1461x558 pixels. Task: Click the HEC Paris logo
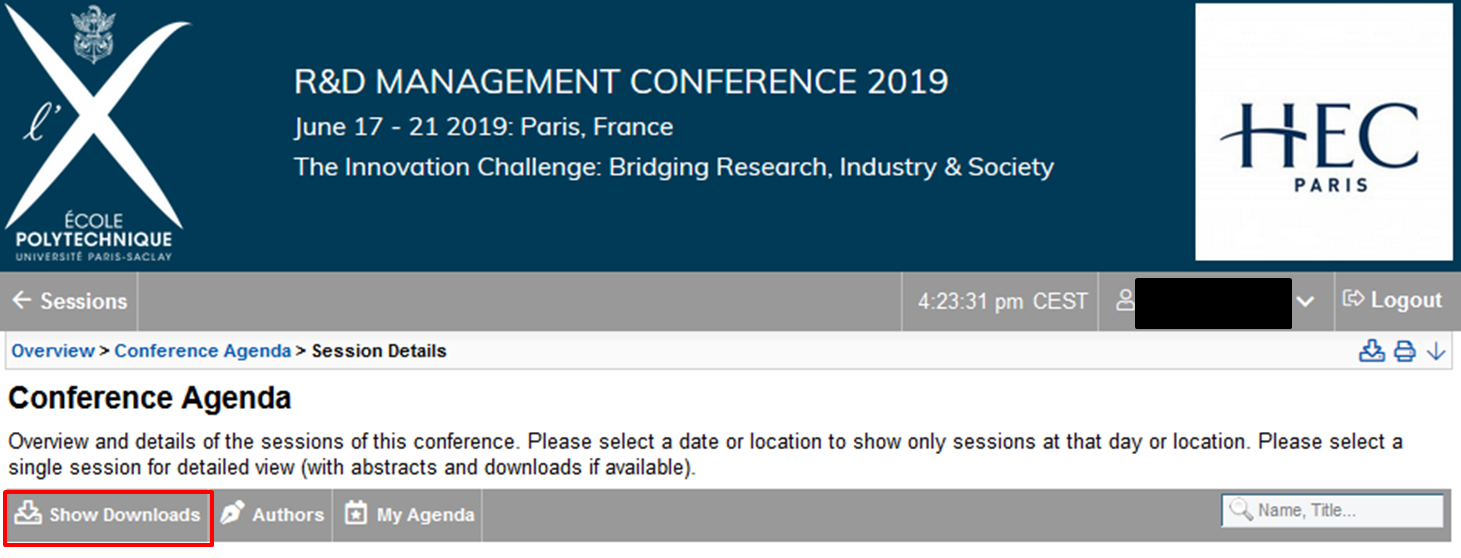pyautogui.click(x=1323, y=132)
